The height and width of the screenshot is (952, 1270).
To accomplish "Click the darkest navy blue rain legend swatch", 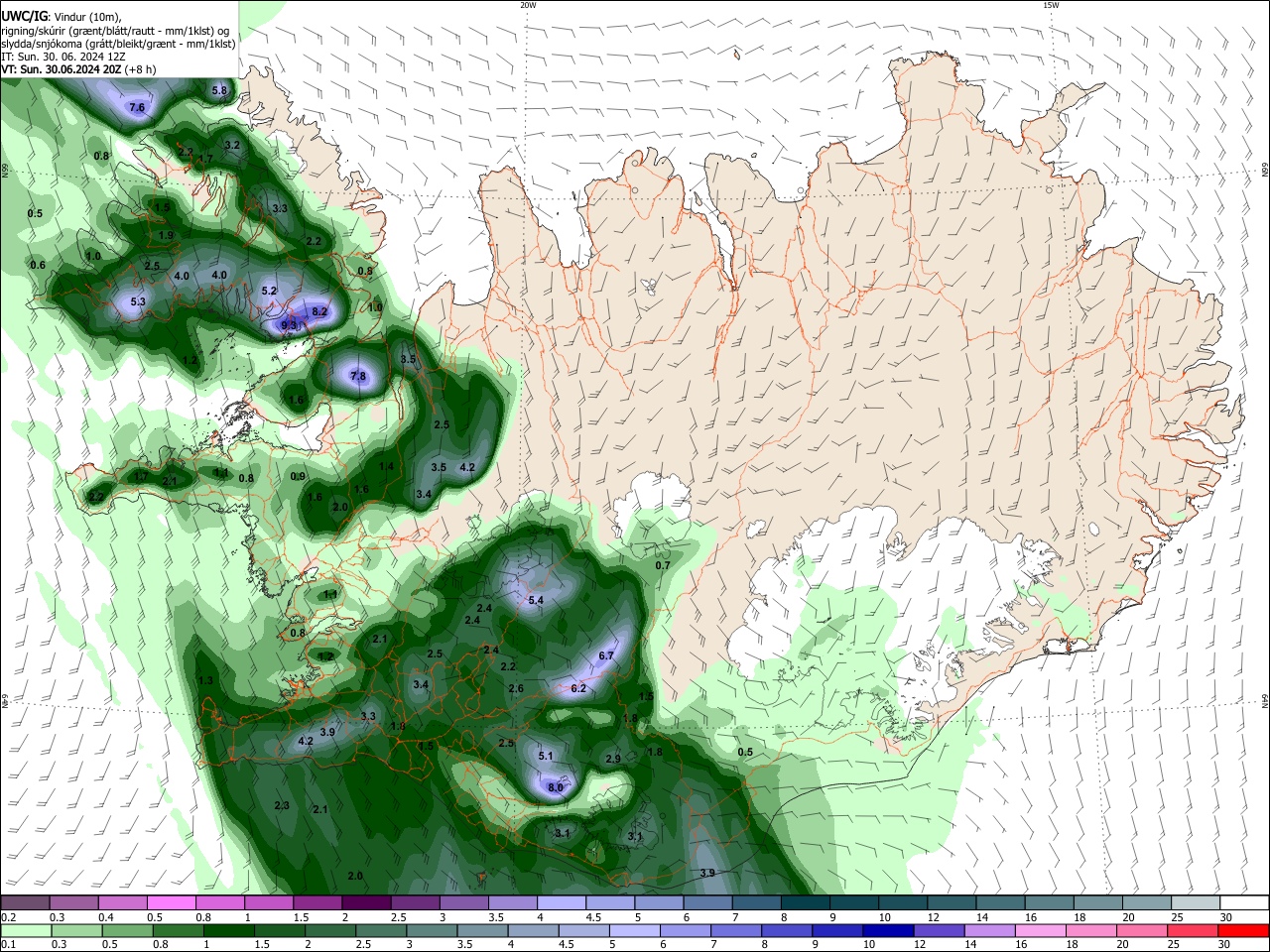I will click(x=886, y=931).
